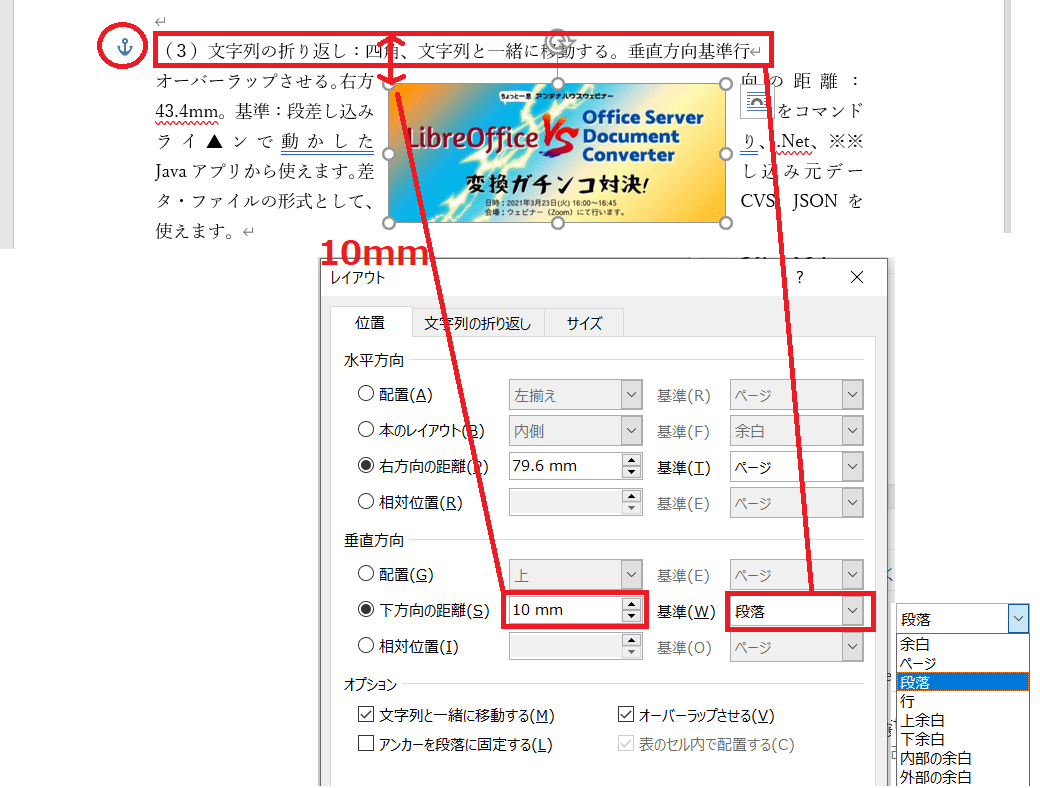Decrease the 10 mm value with the down arrow
This screenshot has height=788, width=1040.
[x=631, y=616]
